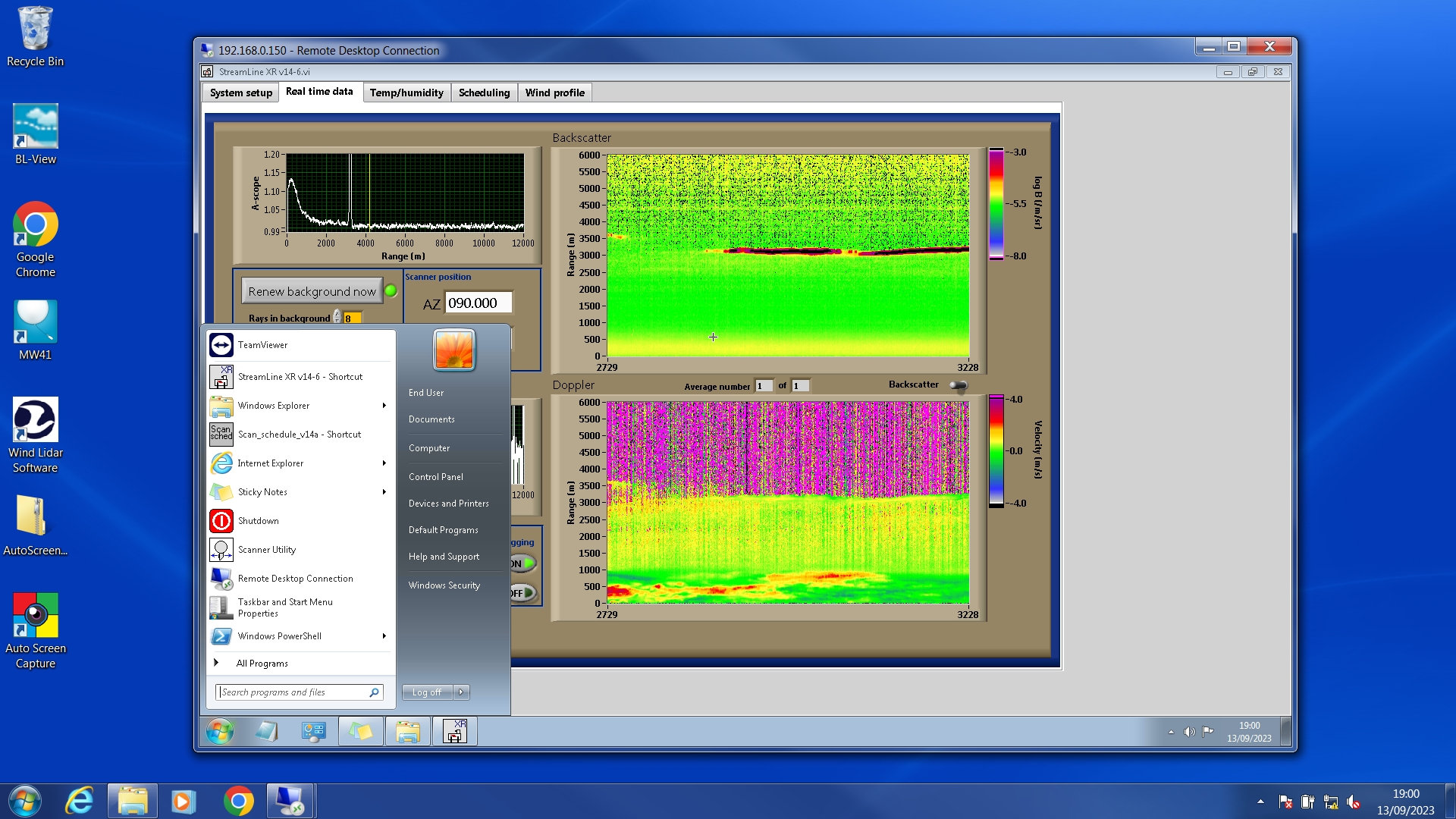Toggle the Backscatter switch above Doppler plot

[959, 385]
